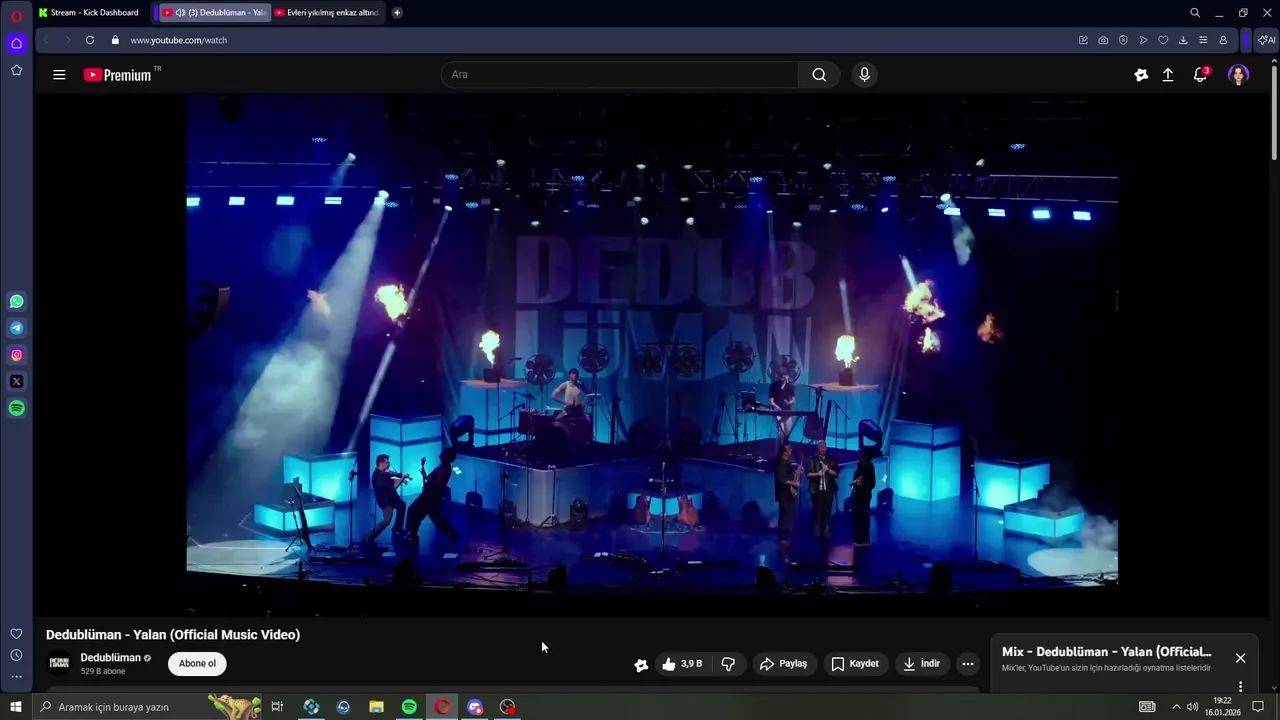
Task: Open the sidebar heart (pinboards) icon
Action: (x=16, y=634)
